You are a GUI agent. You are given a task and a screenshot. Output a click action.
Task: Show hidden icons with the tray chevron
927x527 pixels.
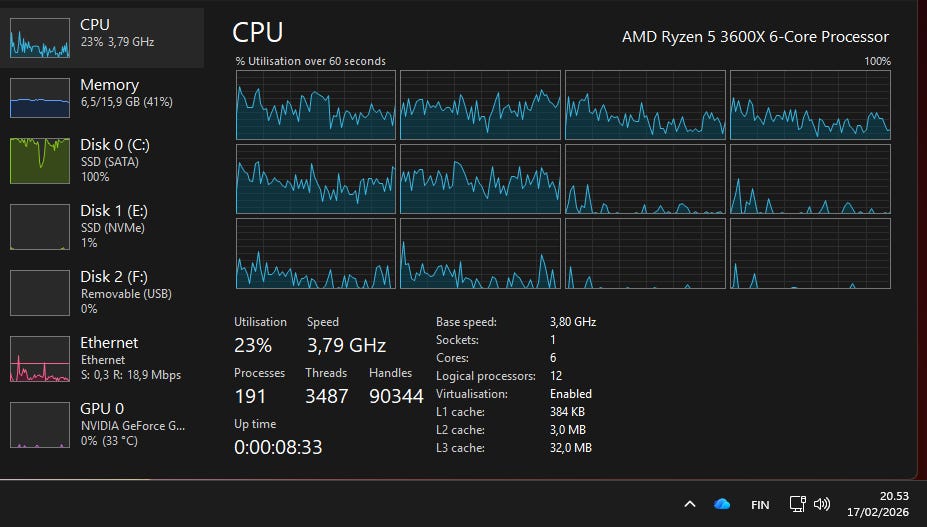[689, 504]
